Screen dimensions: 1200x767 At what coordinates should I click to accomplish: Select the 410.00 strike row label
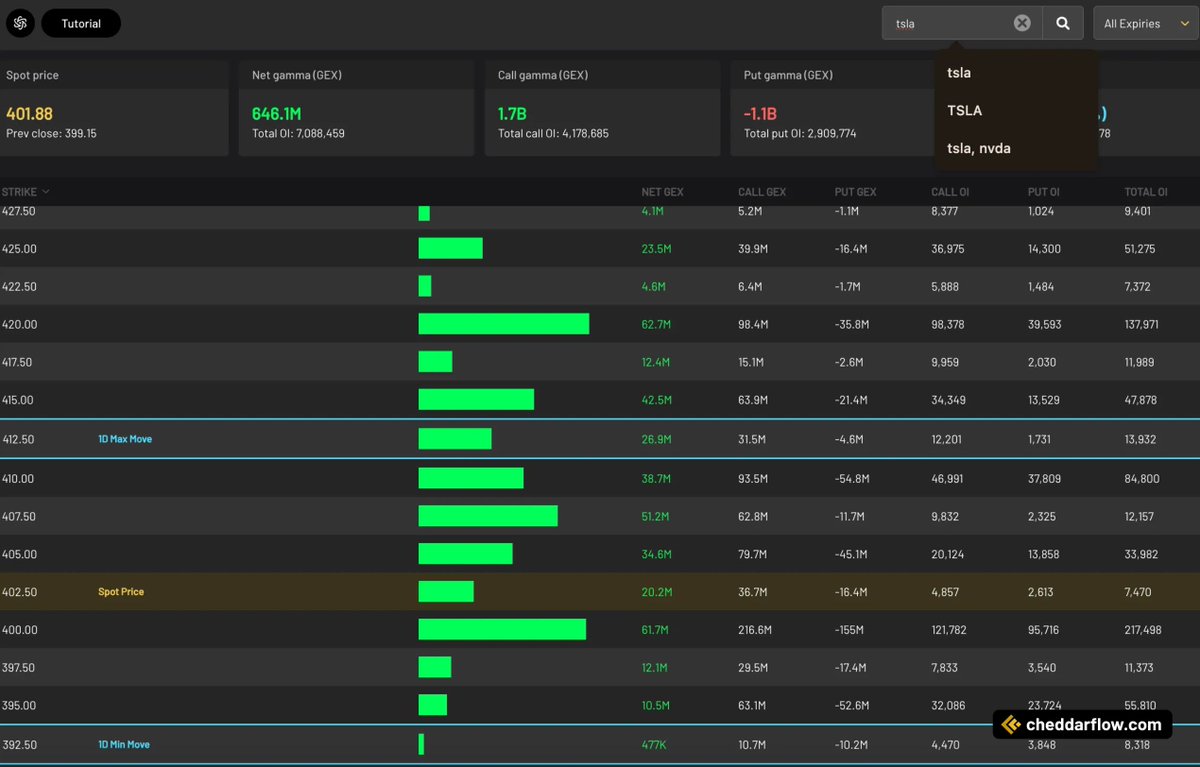(17, 479)
